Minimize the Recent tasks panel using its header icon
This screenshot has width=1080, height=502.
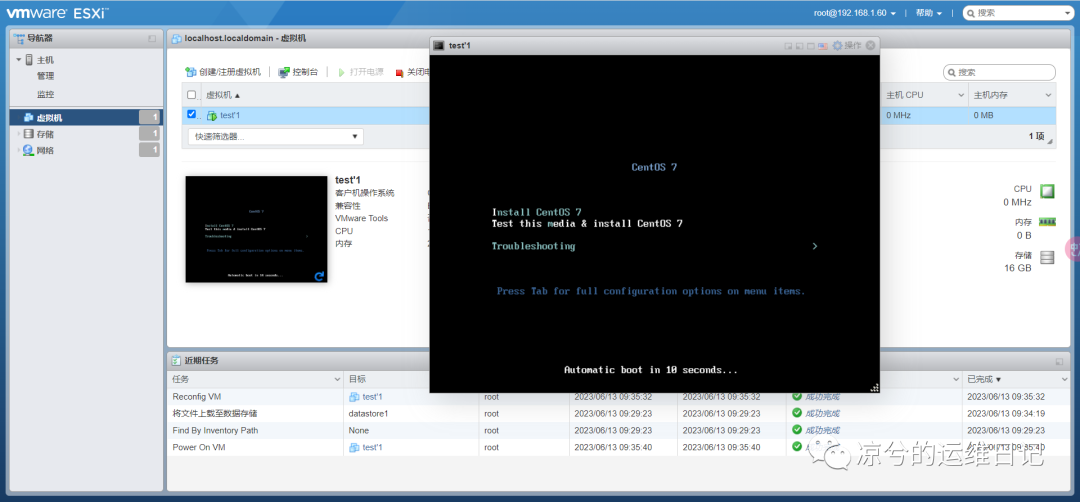1059,361
